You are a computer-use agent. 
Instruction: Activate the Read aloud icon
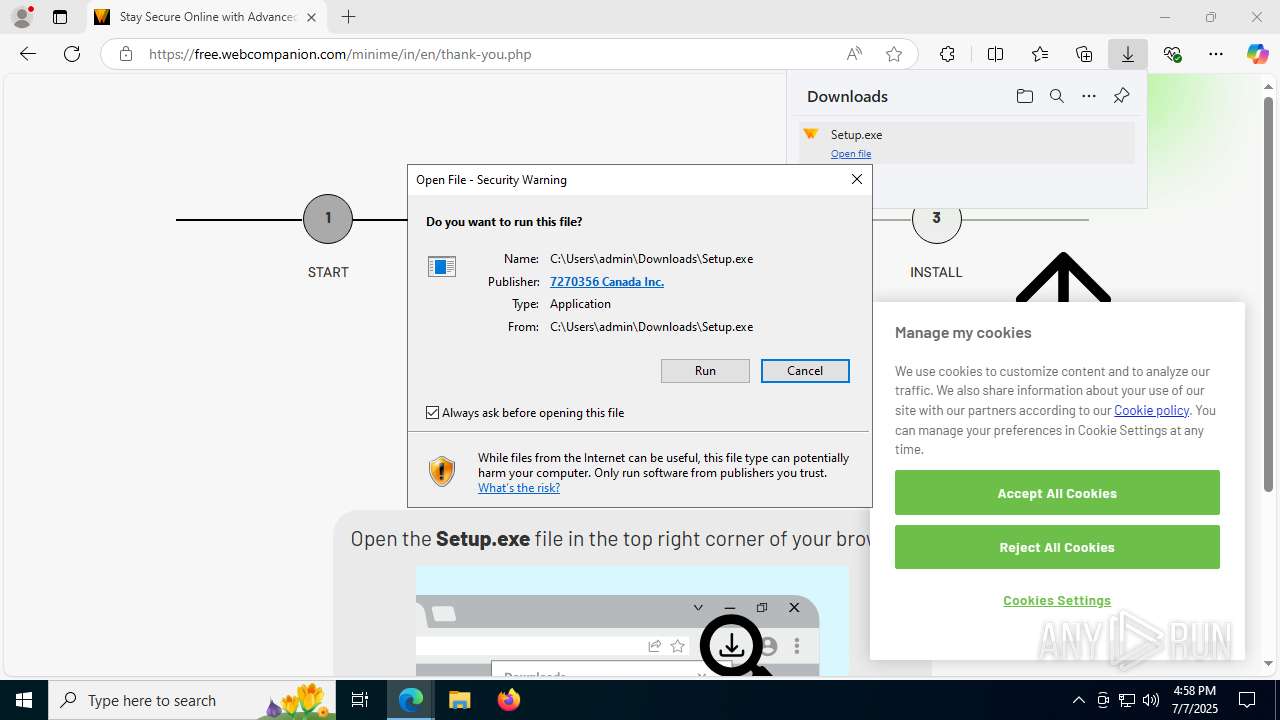[x=854, y=54]
